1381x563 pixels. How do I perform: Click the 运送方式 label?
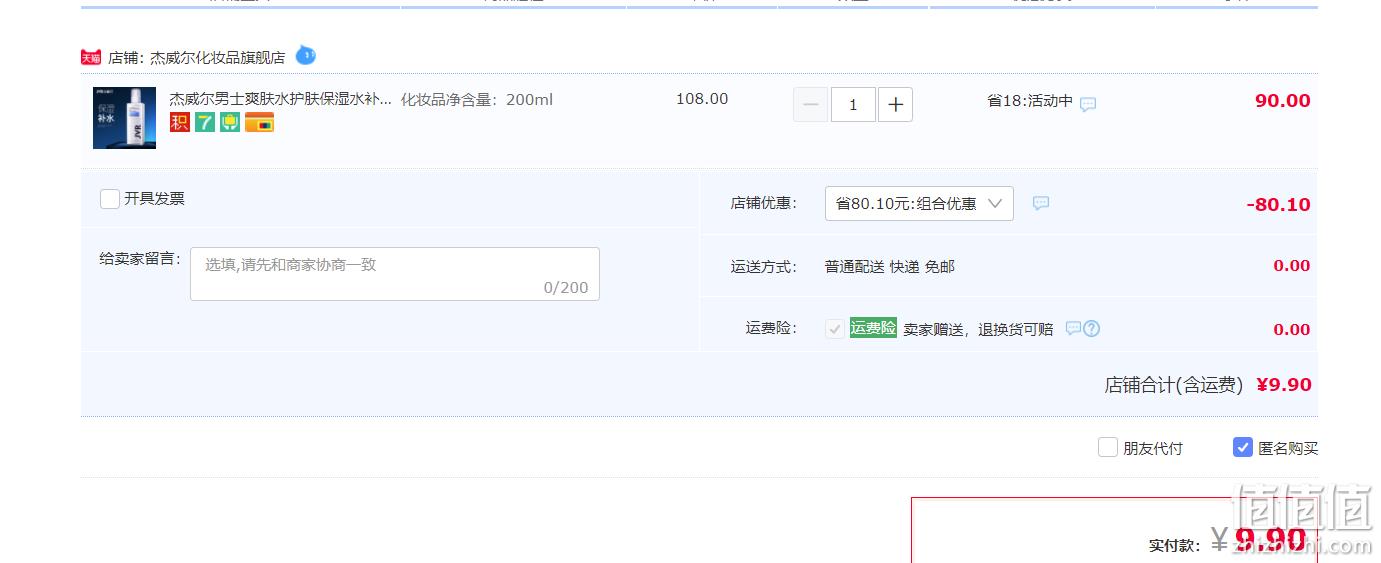[x=764, y=267]
